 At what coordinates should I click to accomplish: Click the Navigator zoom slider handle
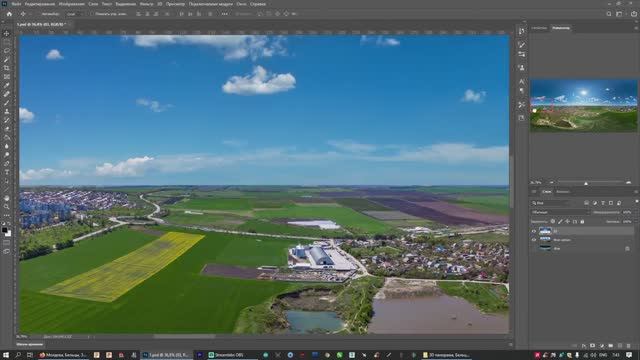pos(586,183)
